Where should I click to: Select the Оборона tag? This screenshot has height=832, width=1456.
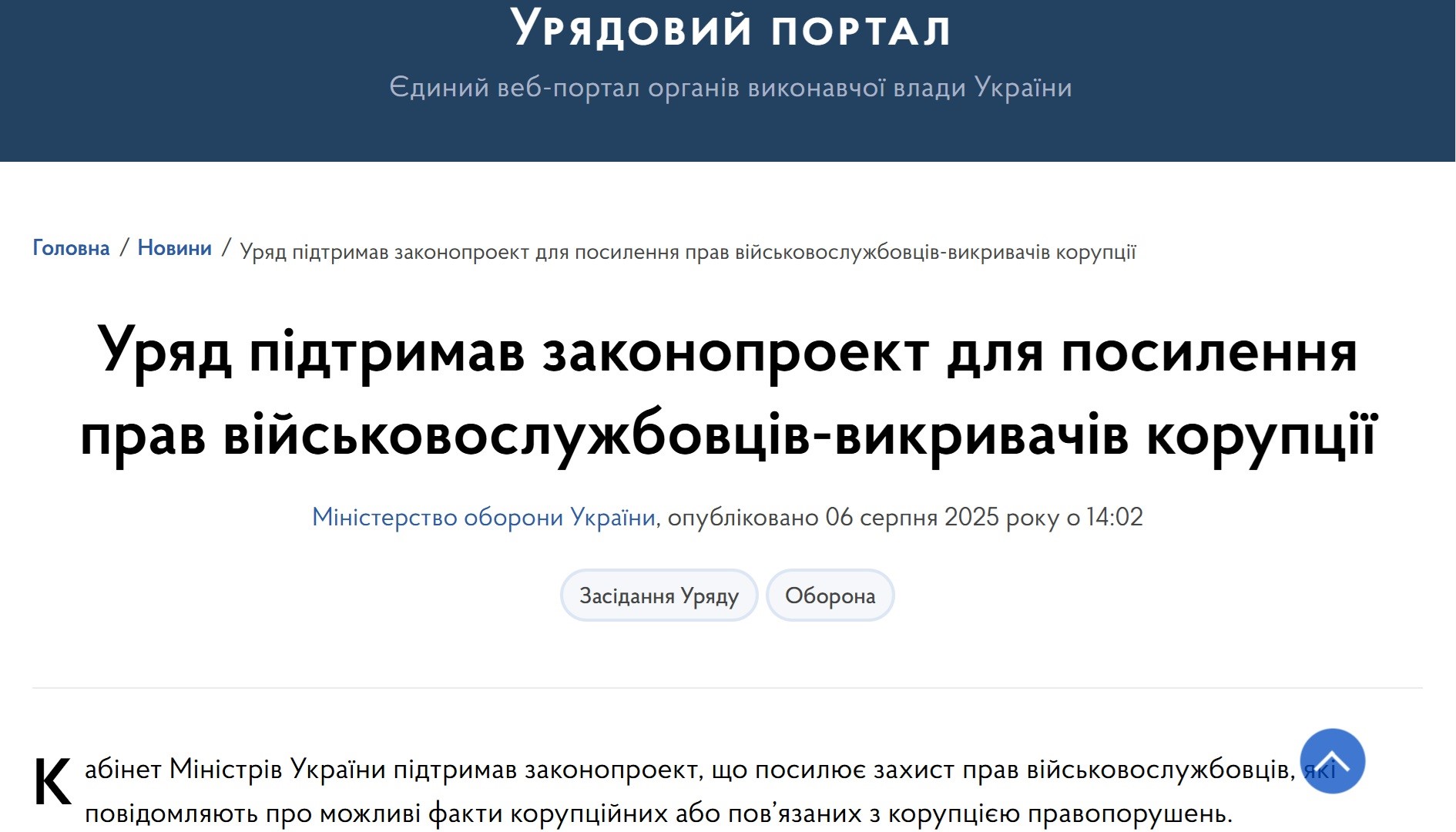pos(830,595)
